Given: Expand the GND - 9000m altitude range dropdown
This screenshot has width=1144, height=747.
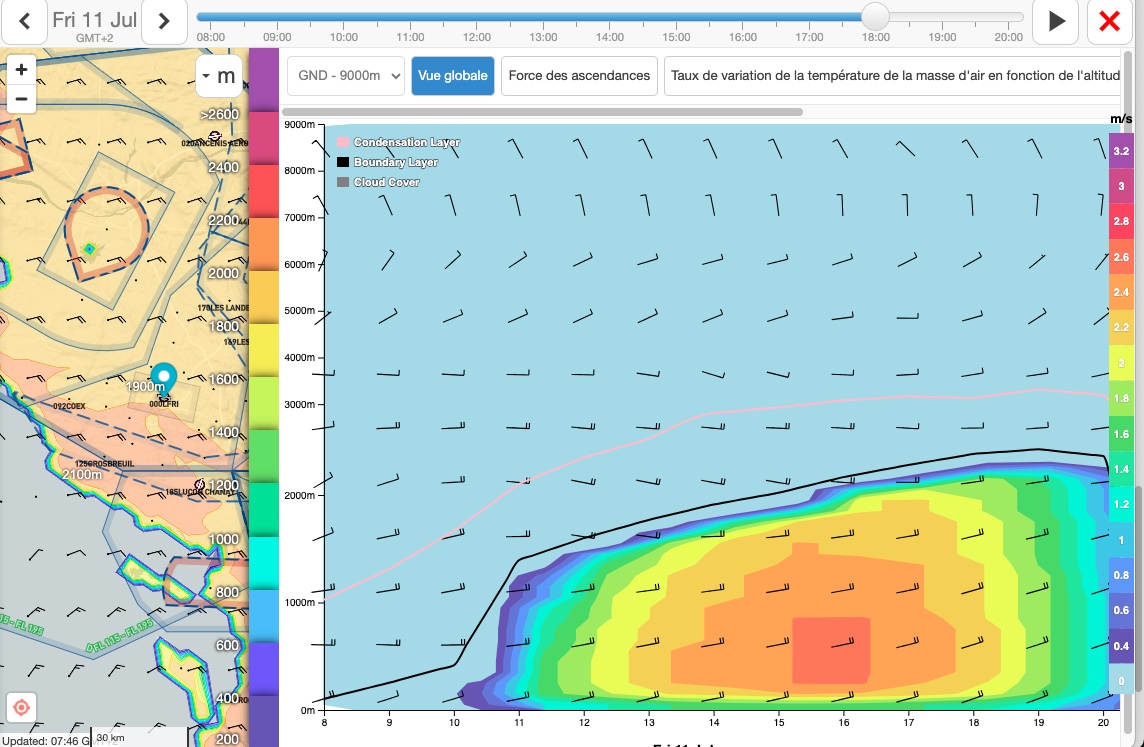Looking at the screenshot, I should (346, 75).
